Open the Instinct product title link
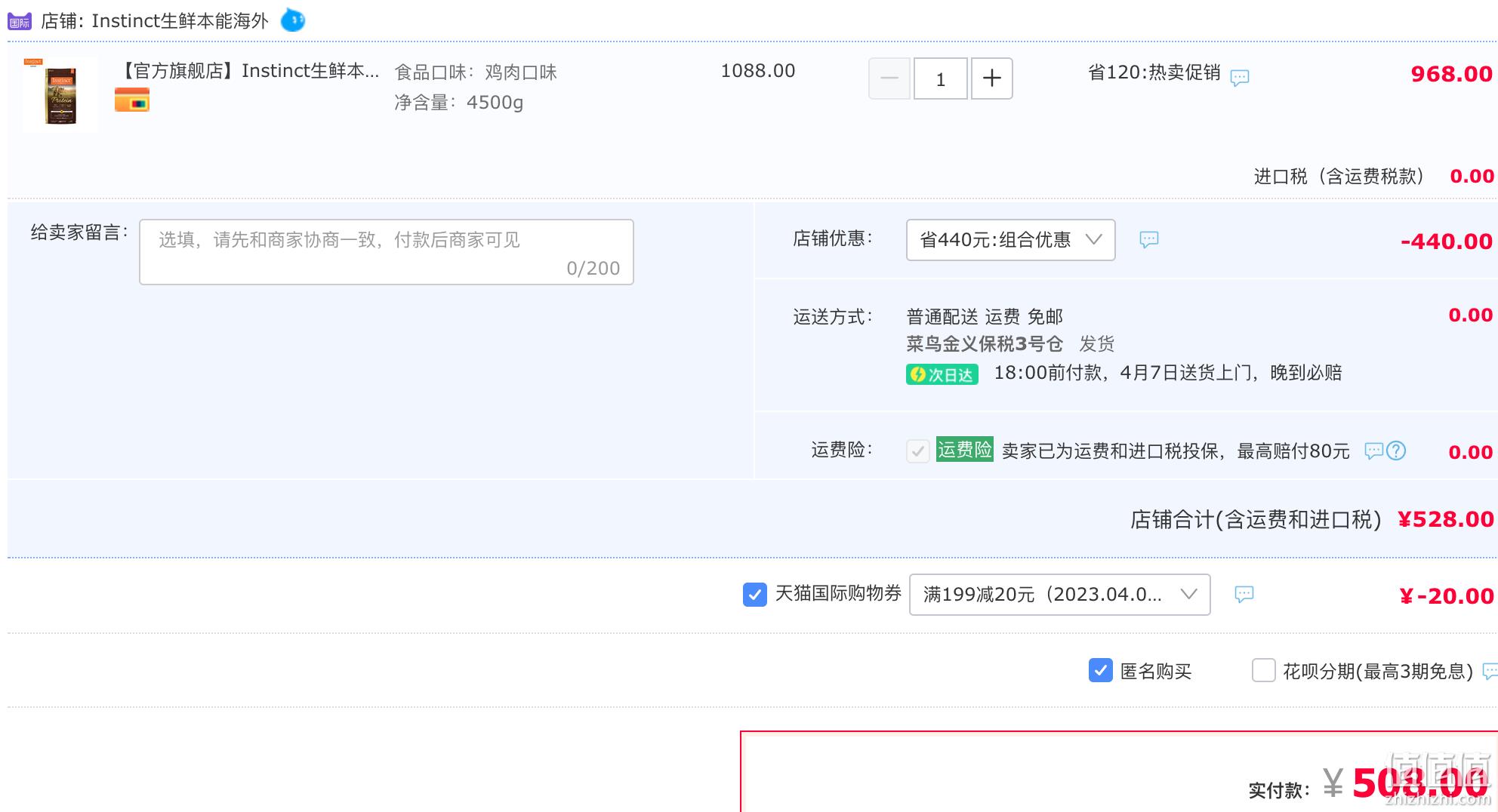The width and height of the screenshot is (1498, 812). click(x=249, y=71)
